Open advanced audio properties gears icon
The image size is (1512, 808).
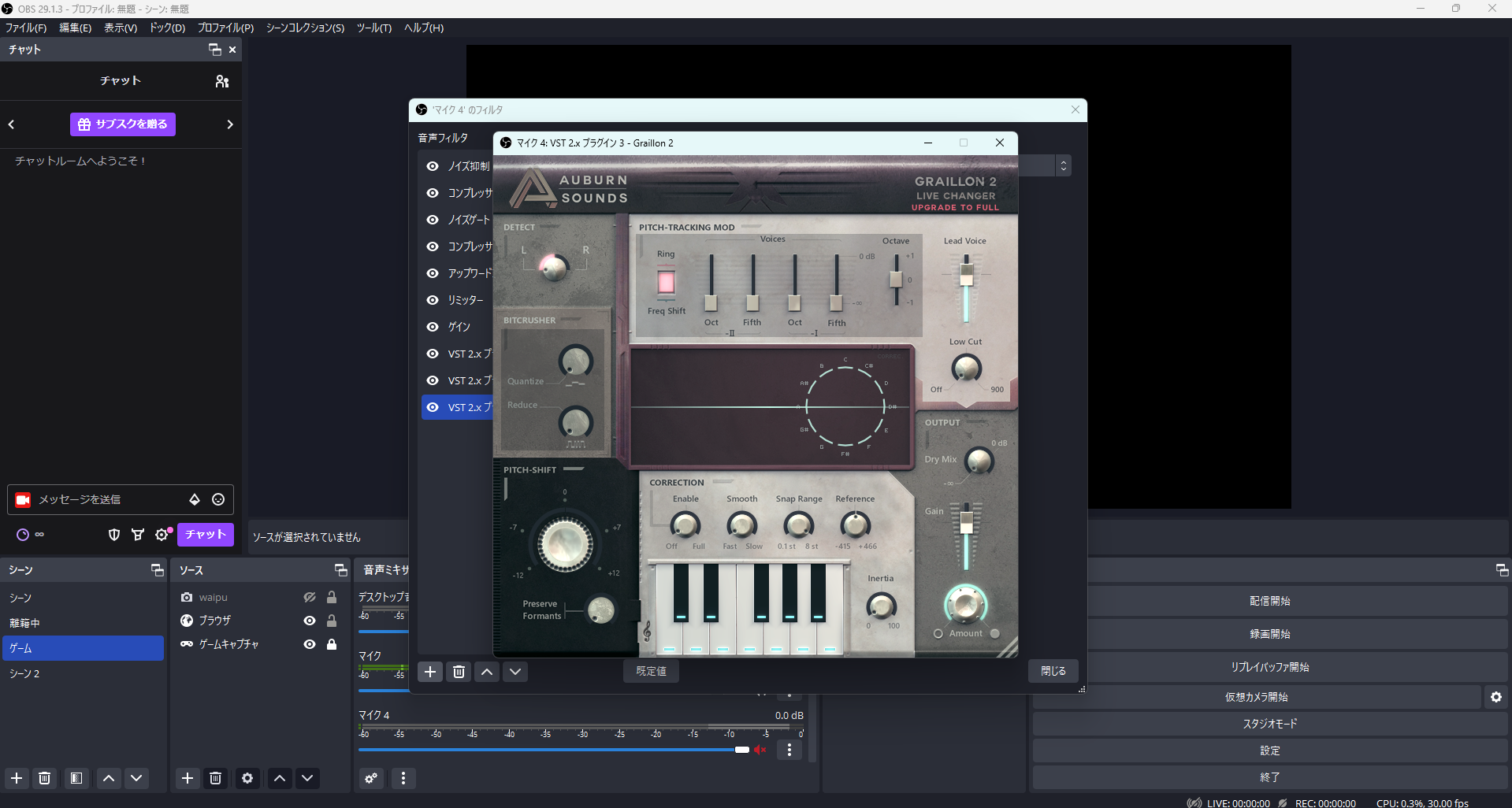click(x=371, y=778)
